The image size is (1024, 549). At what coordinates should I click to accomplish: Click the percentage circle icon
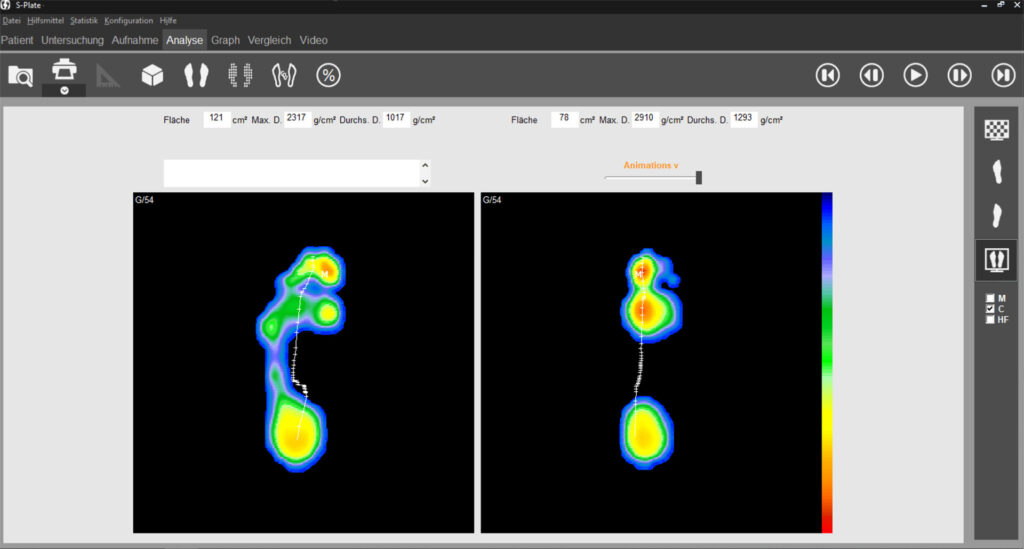[x=328, y=75]
